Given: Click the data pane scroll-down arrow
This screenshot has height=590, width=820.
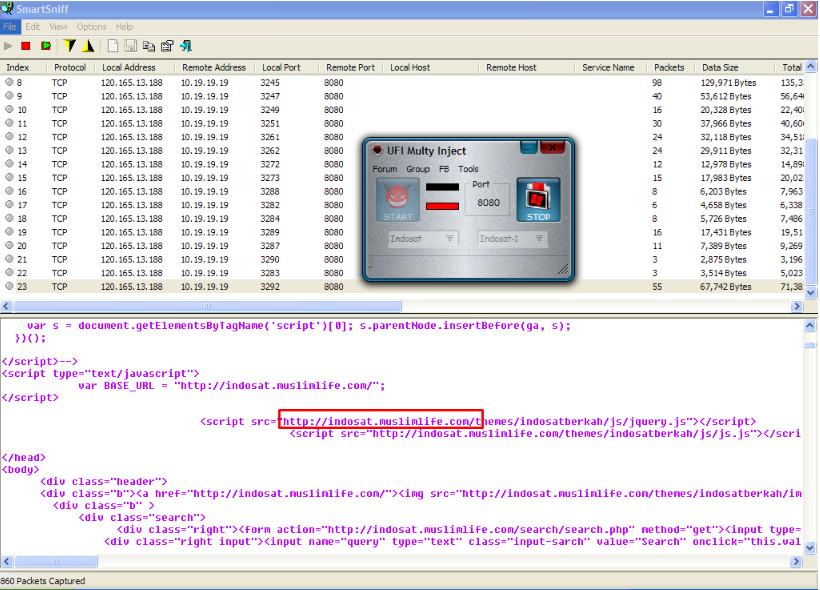Looking at the screenshot, I should point(810,548).
